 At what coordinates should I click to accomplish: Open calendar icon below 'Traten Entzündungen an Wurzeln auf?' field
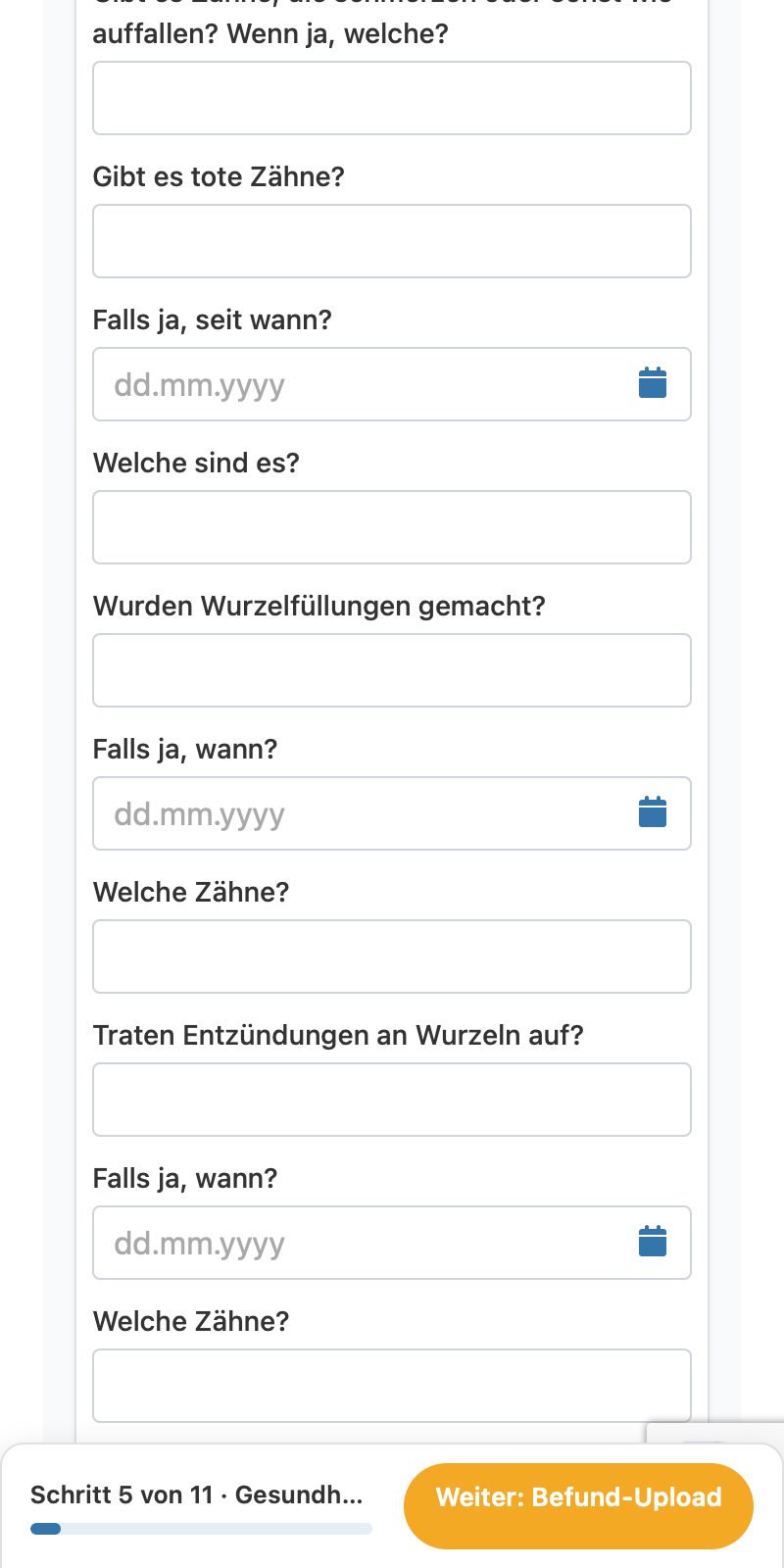(x=653, y=1242)
